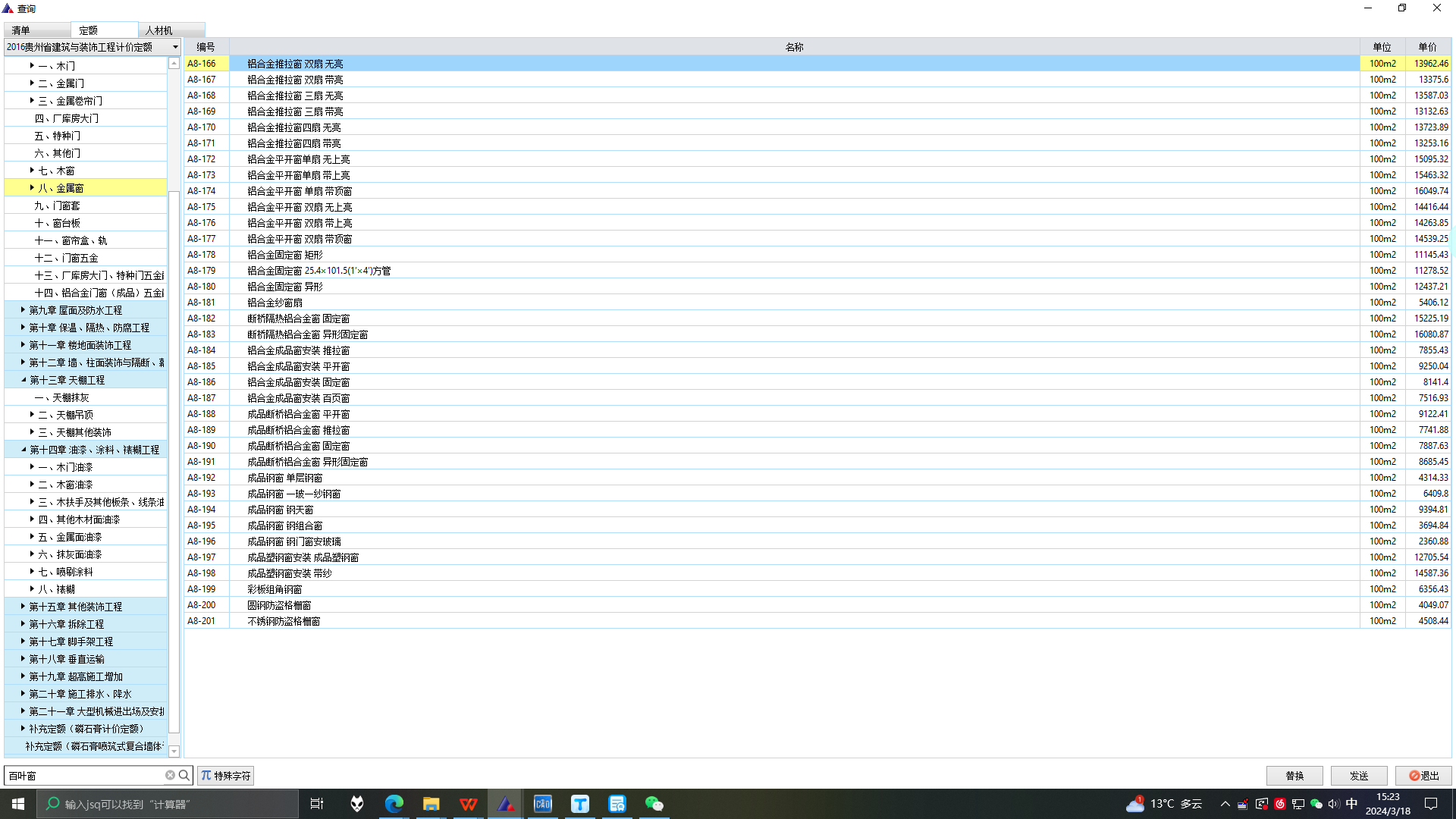Open the blue T app on taskbar

point(579,804)
